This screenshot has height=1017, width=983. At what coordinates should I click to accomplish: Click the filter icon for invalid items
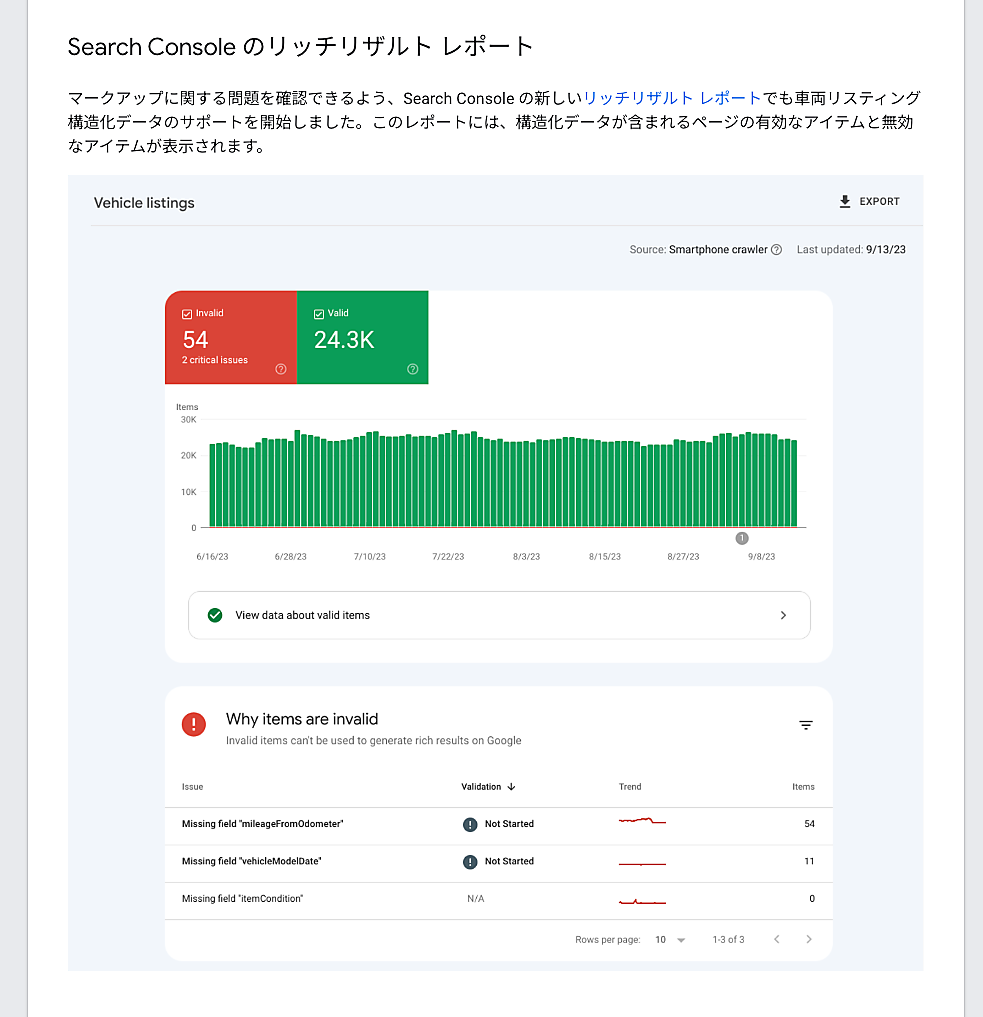tap(806, 726)
